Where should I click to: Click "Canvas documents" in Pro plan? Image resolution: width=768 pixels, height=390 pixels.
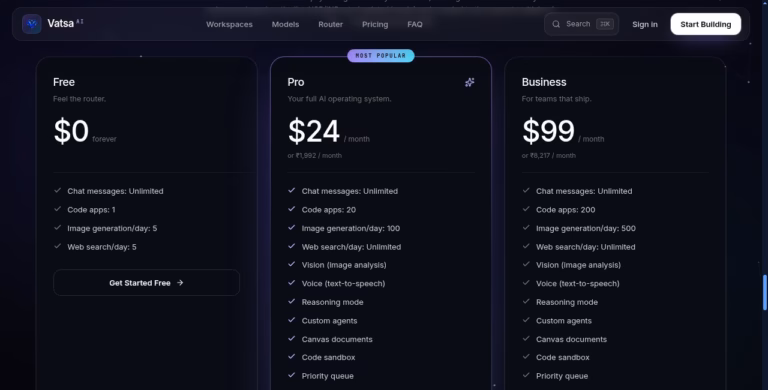tap(337, 339)
